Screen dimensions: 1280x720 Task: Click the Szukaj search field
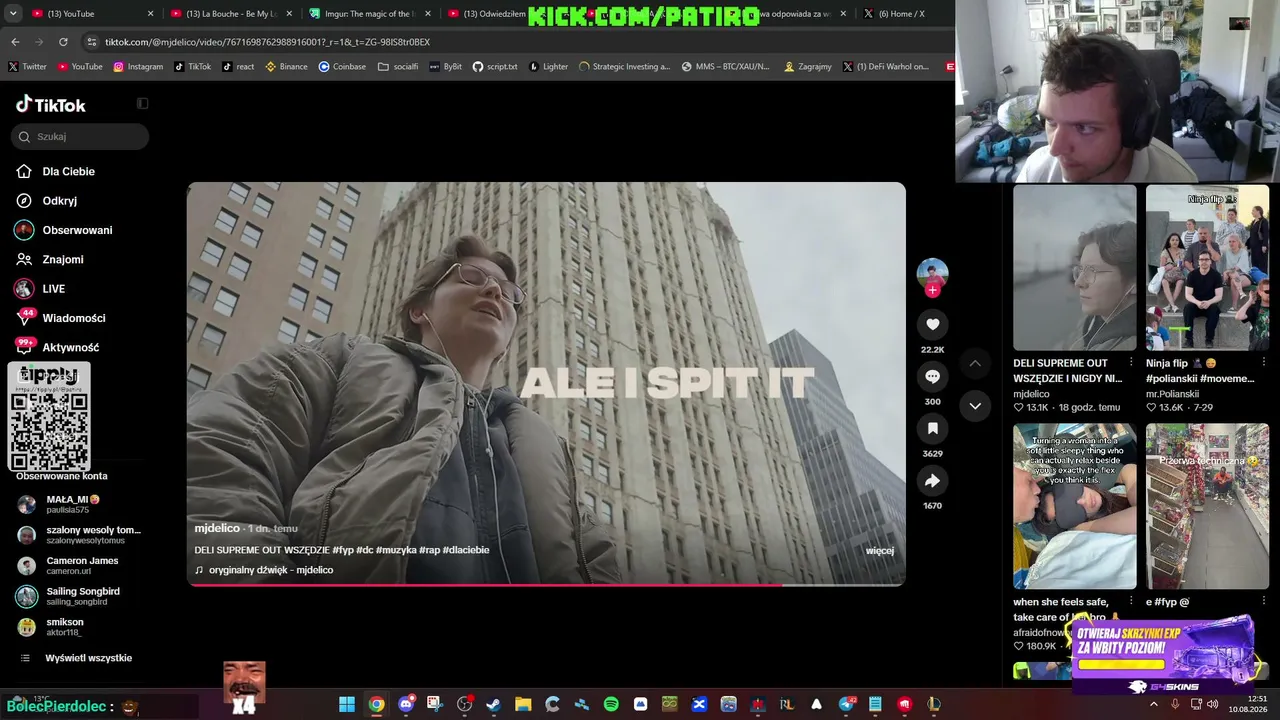point(80,136)
